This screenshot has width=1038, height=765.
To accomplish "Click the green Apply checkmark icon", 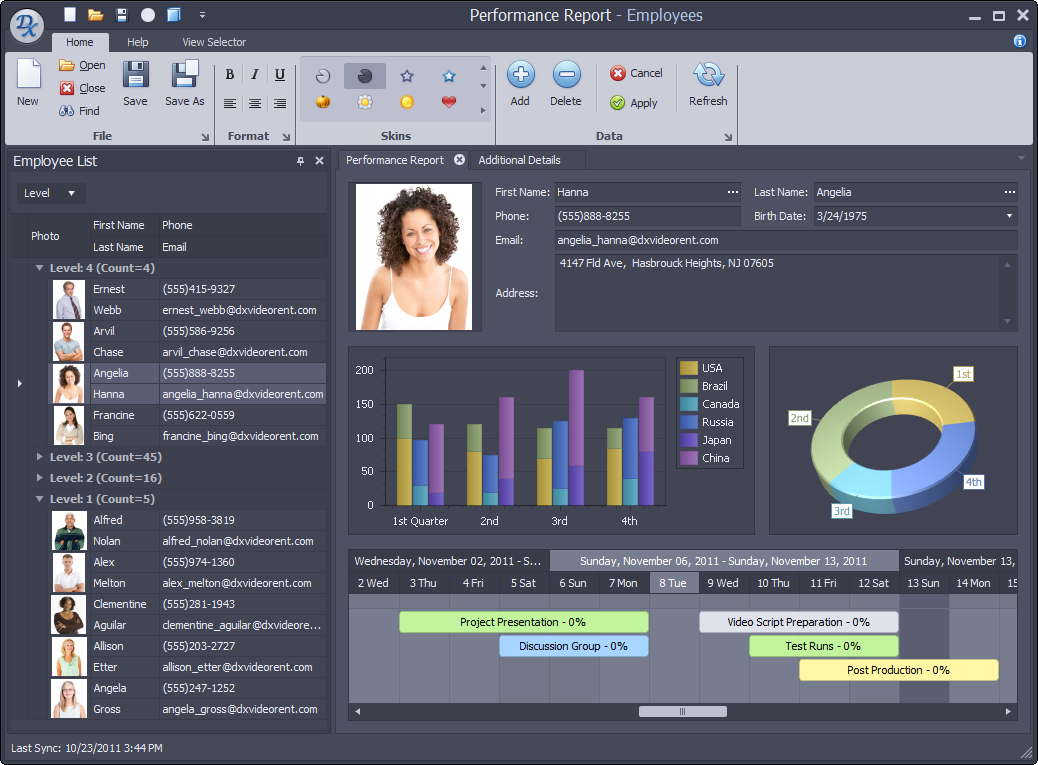I will click(x=618, y=103).
